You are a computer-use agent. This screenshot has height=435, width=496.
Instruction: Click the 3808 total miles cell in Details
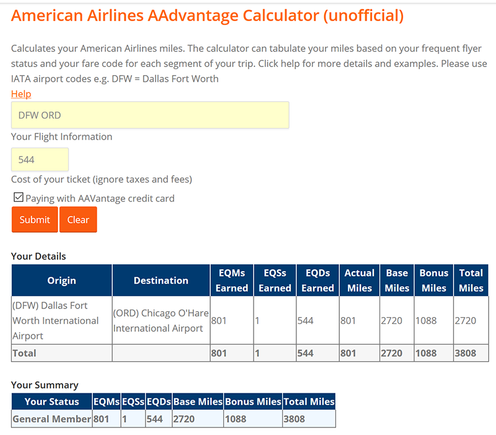471,353
